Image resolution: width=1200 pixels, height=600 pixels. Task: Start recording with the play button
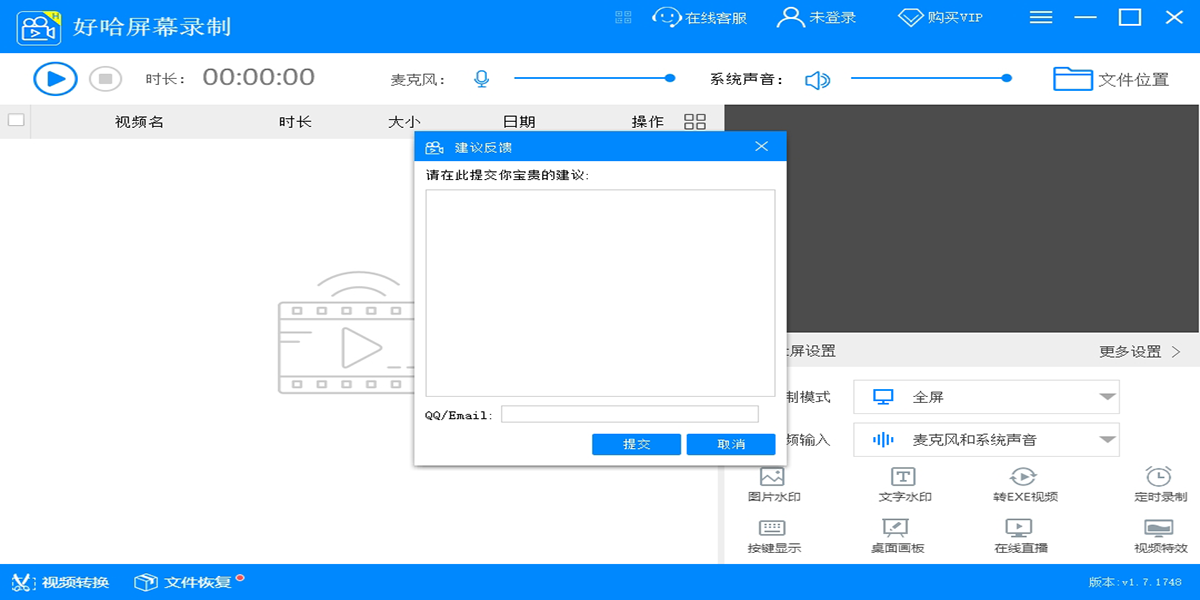pos(55,79)
